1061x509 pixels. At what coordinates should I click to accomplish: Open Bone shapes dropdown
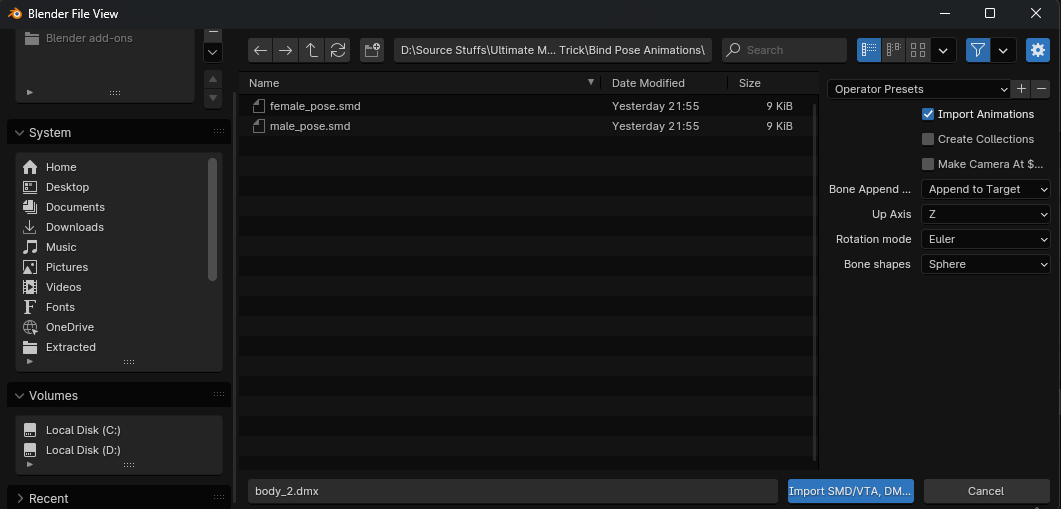(x=985, y=265)
